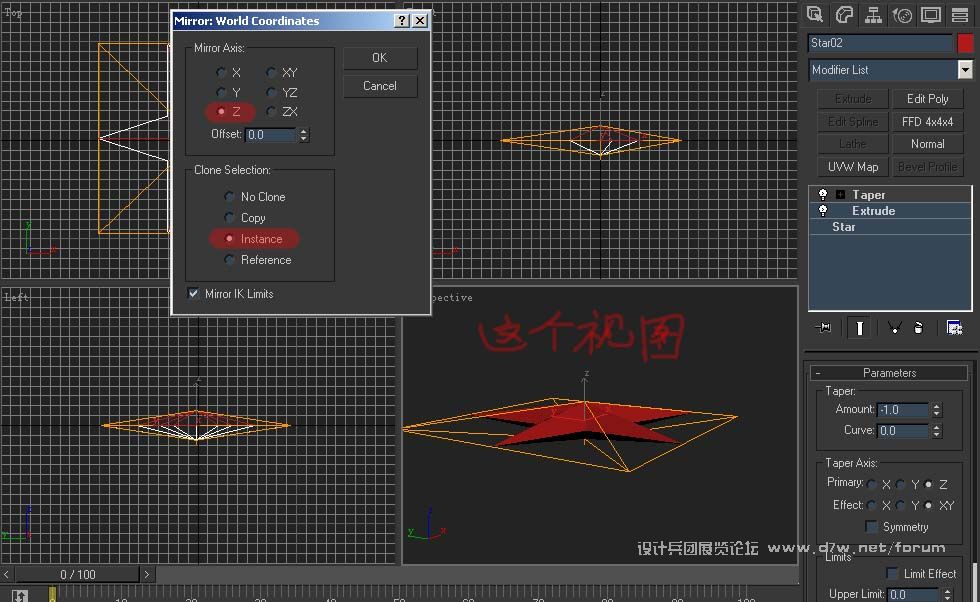Set Taper Primary axis to X
Image resolution: width=980 pixels, height=602 pixels.
[871, 484]
